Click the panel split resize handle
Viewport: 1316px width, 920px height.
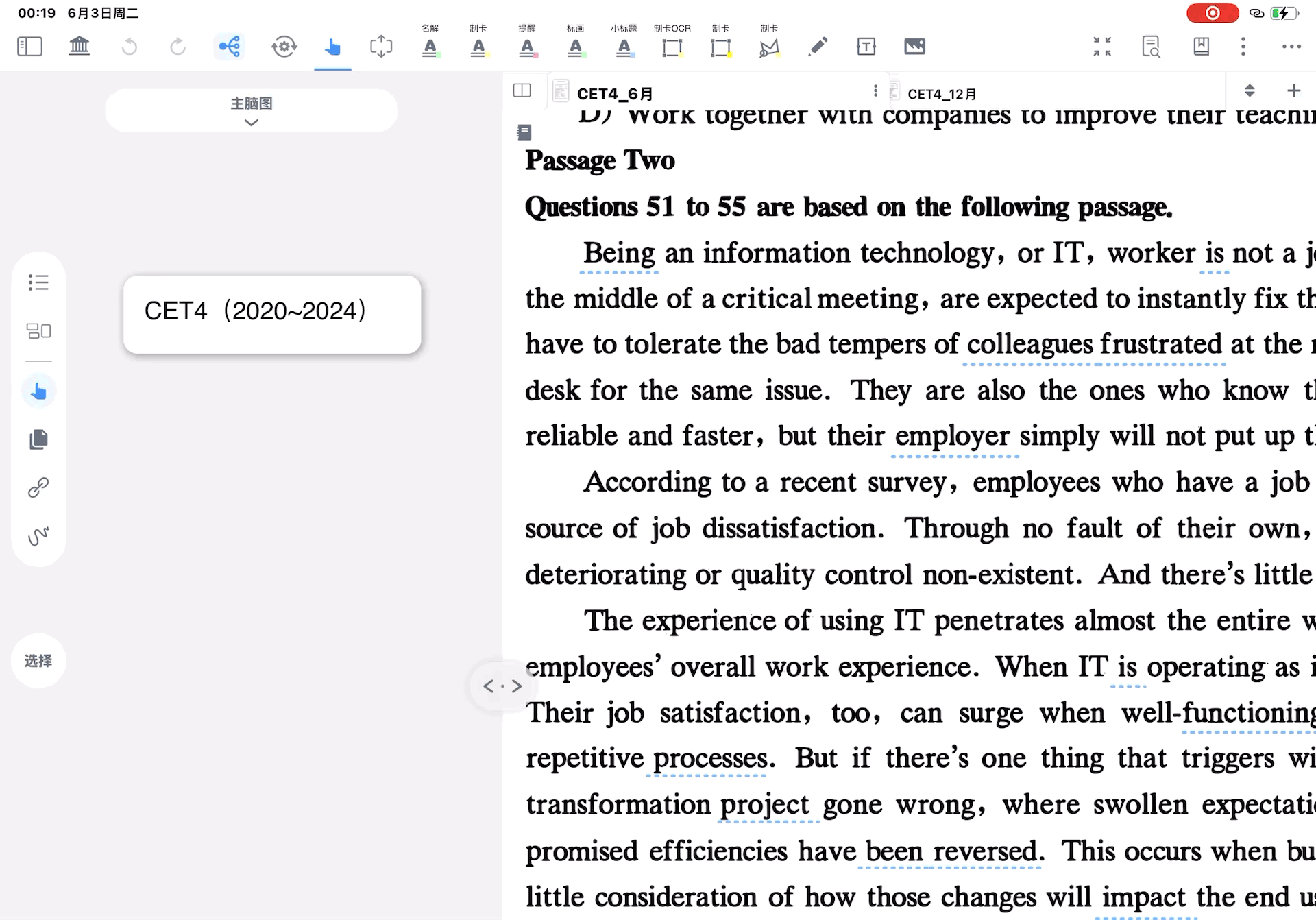point(502,686)
